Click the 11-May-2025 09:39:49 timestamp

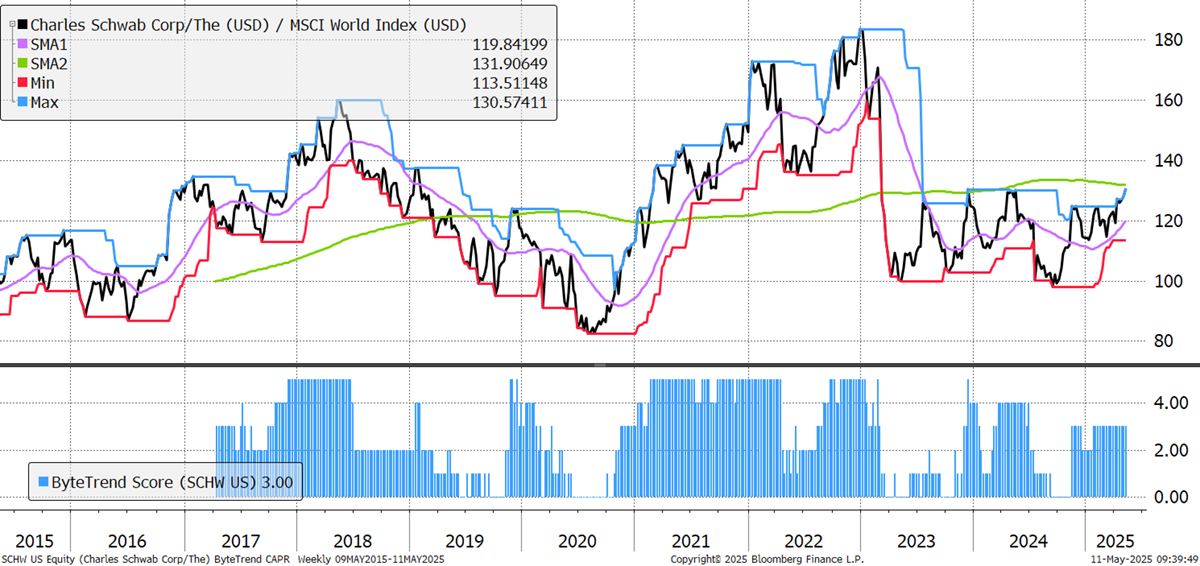tap(1143, 559)
